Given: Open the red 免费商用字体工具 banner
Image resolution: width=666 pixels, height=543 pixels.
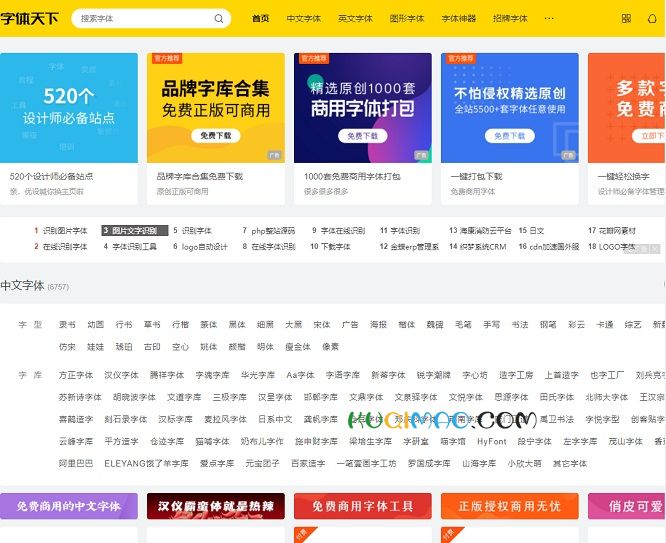Looking at the screenshot, I should coord(362,506).
